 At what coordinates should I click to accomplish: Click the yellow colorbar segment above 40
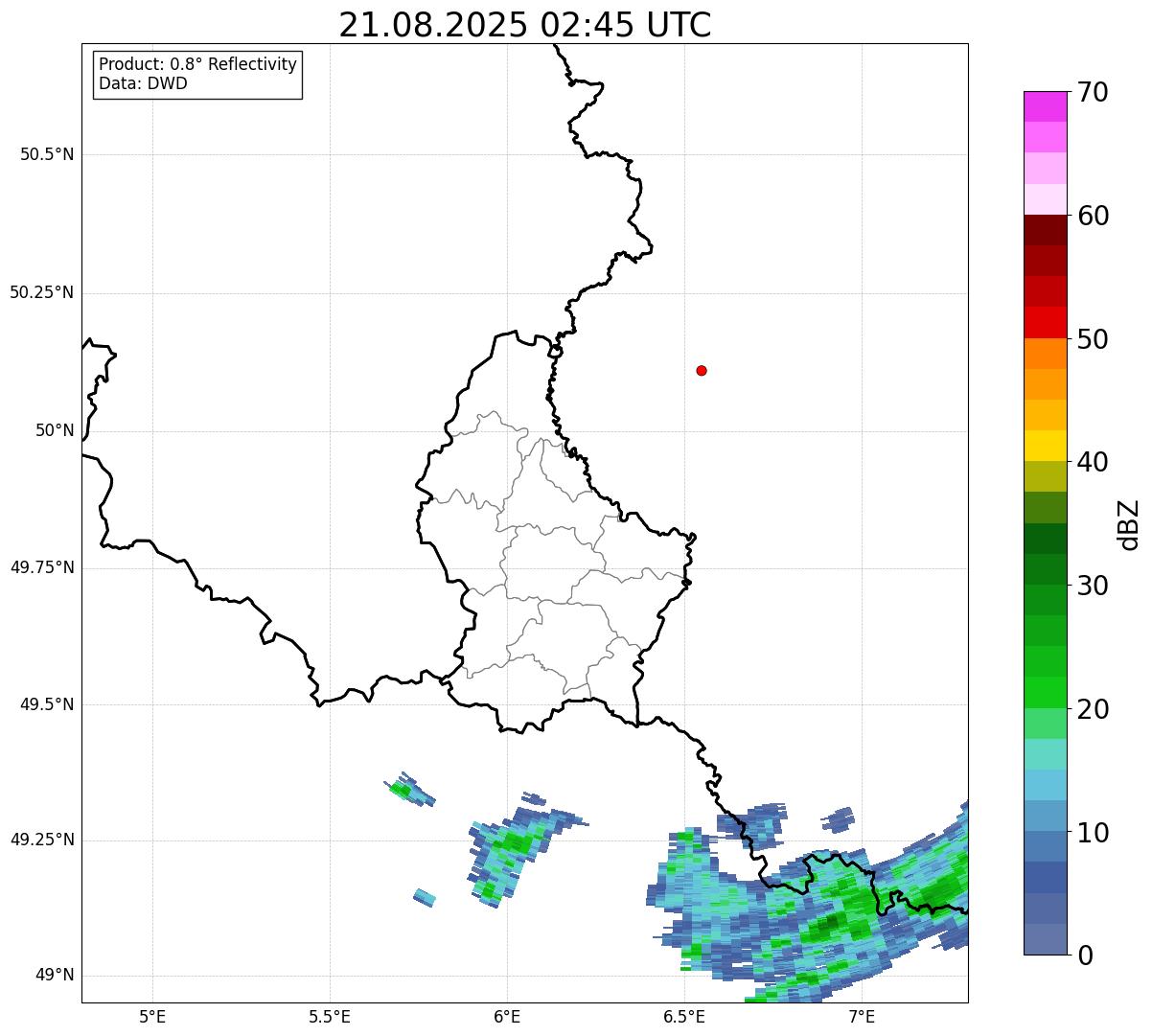[x=1045, y=447]
